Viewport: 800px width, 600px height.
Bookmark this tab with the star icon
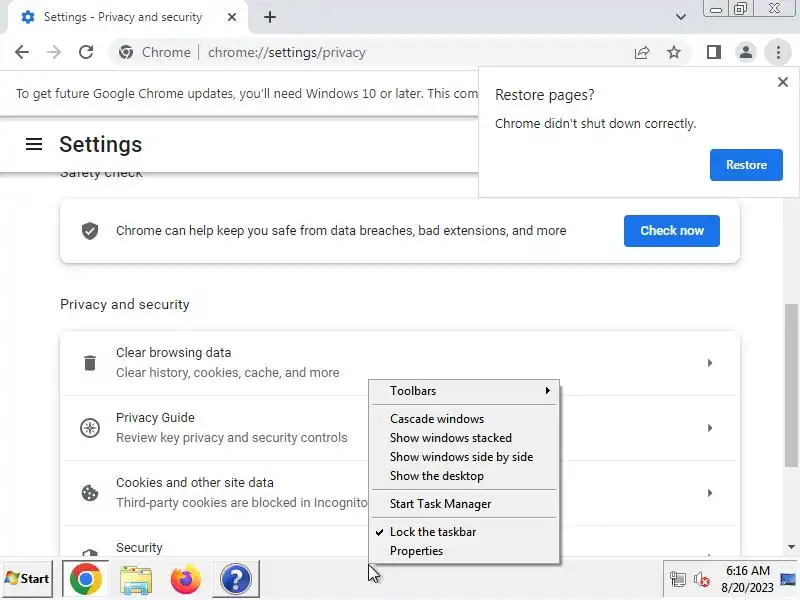point(674,52)
